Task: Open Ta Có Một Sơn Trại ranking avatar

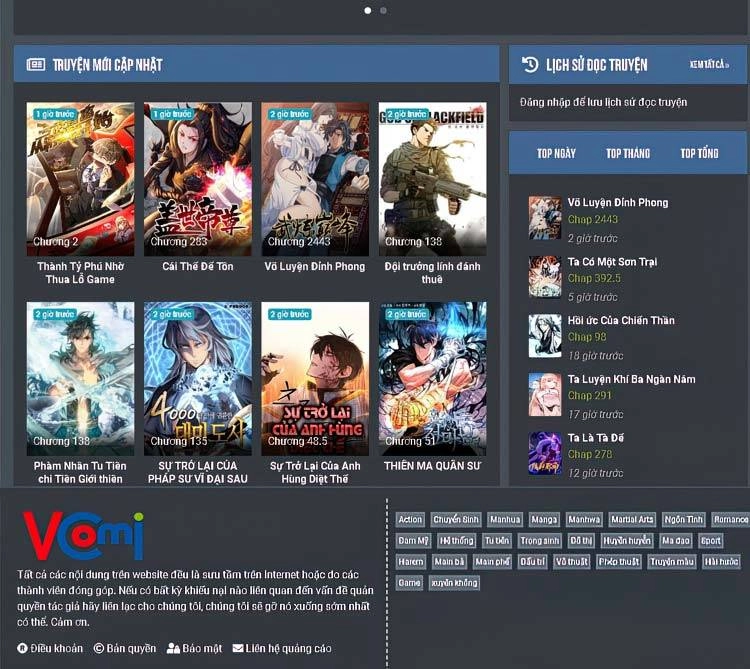Action: pyautogui.click(x=545, y=277)
